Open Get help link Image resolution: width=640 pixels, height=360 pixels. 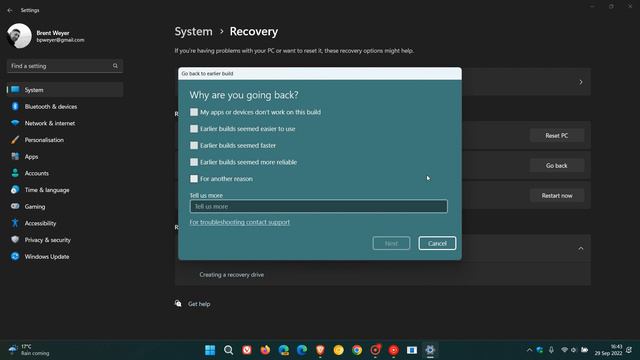click(199, 304)
